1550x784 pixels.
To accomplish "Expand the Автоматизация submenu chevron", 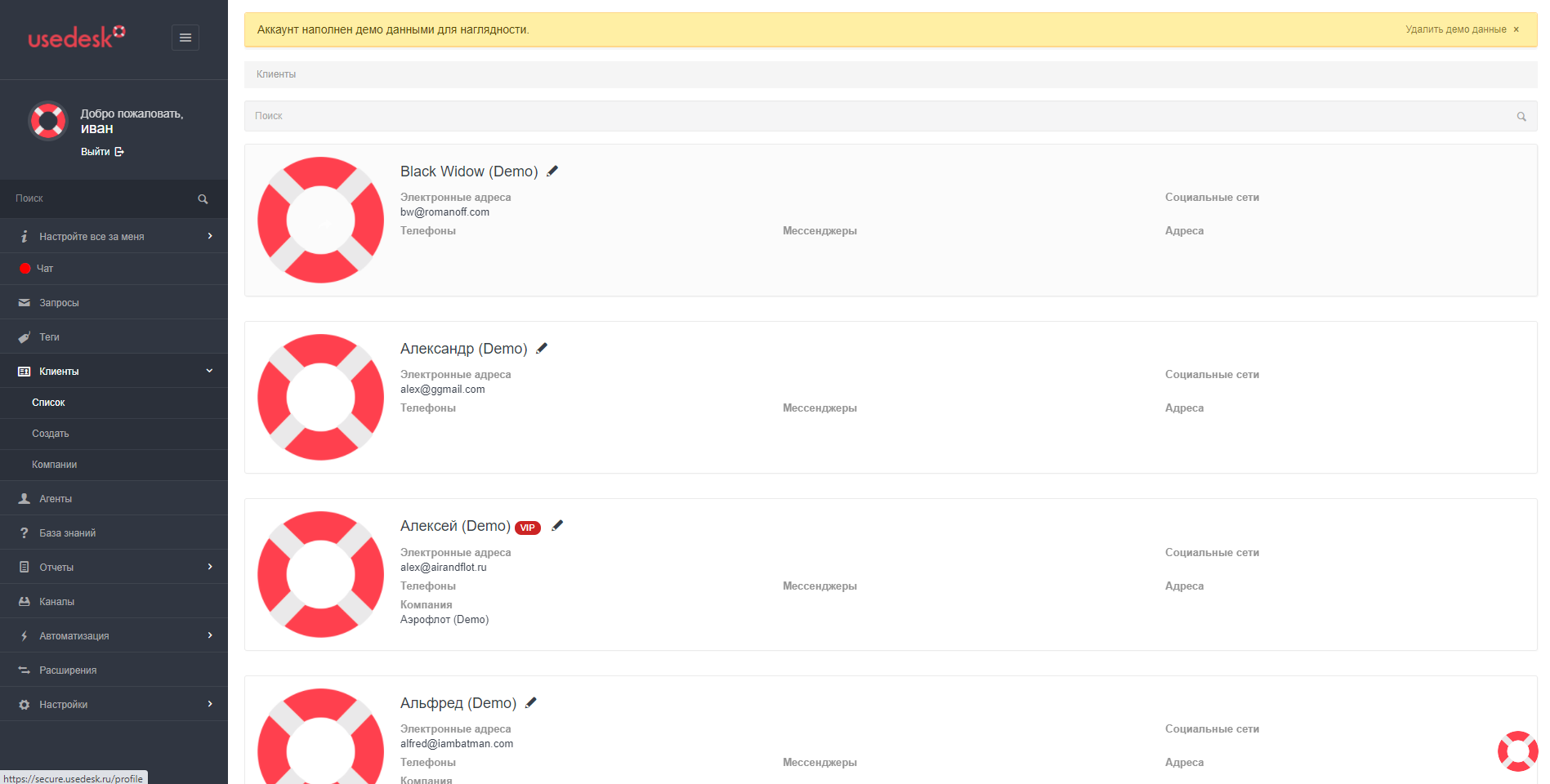I will [x=210, y=635].
